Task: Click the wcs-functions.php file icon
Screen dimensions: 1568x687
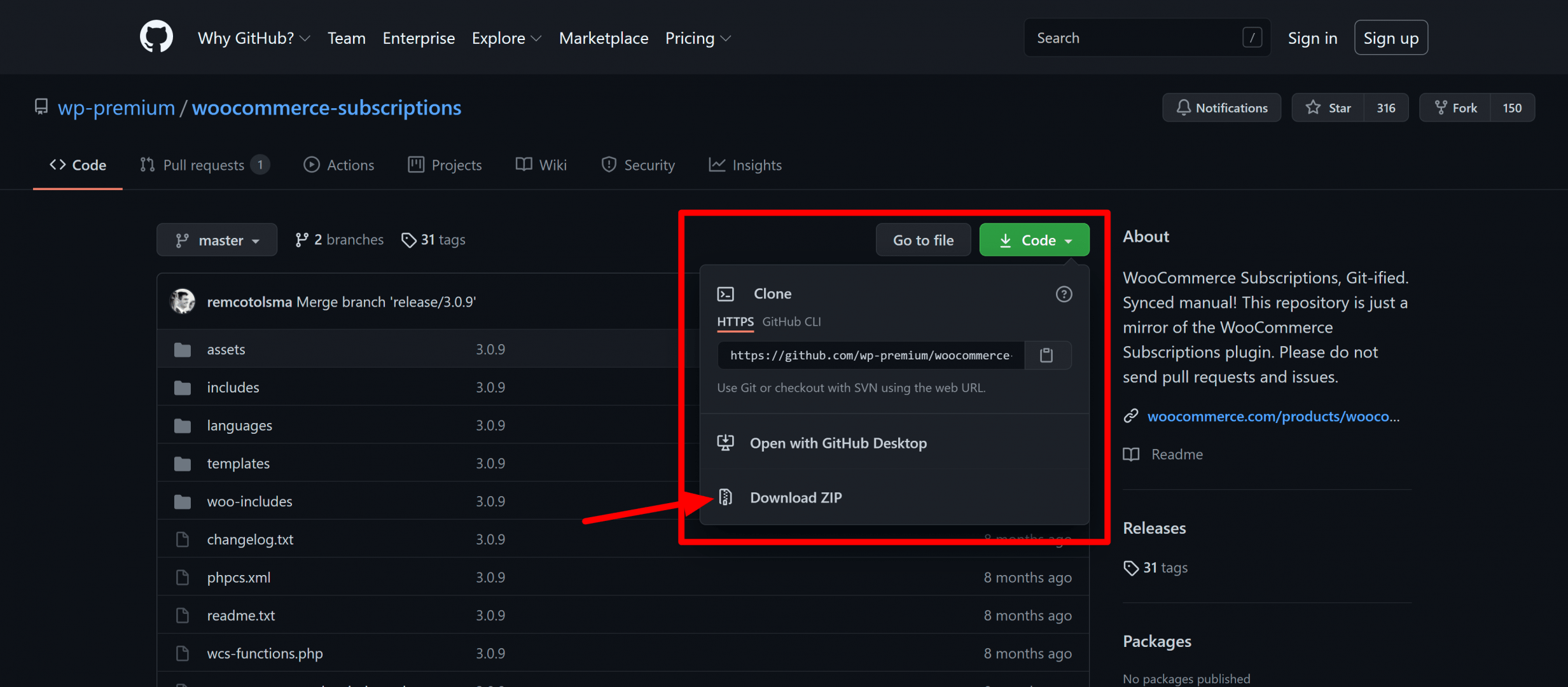Action: (183, 653)
